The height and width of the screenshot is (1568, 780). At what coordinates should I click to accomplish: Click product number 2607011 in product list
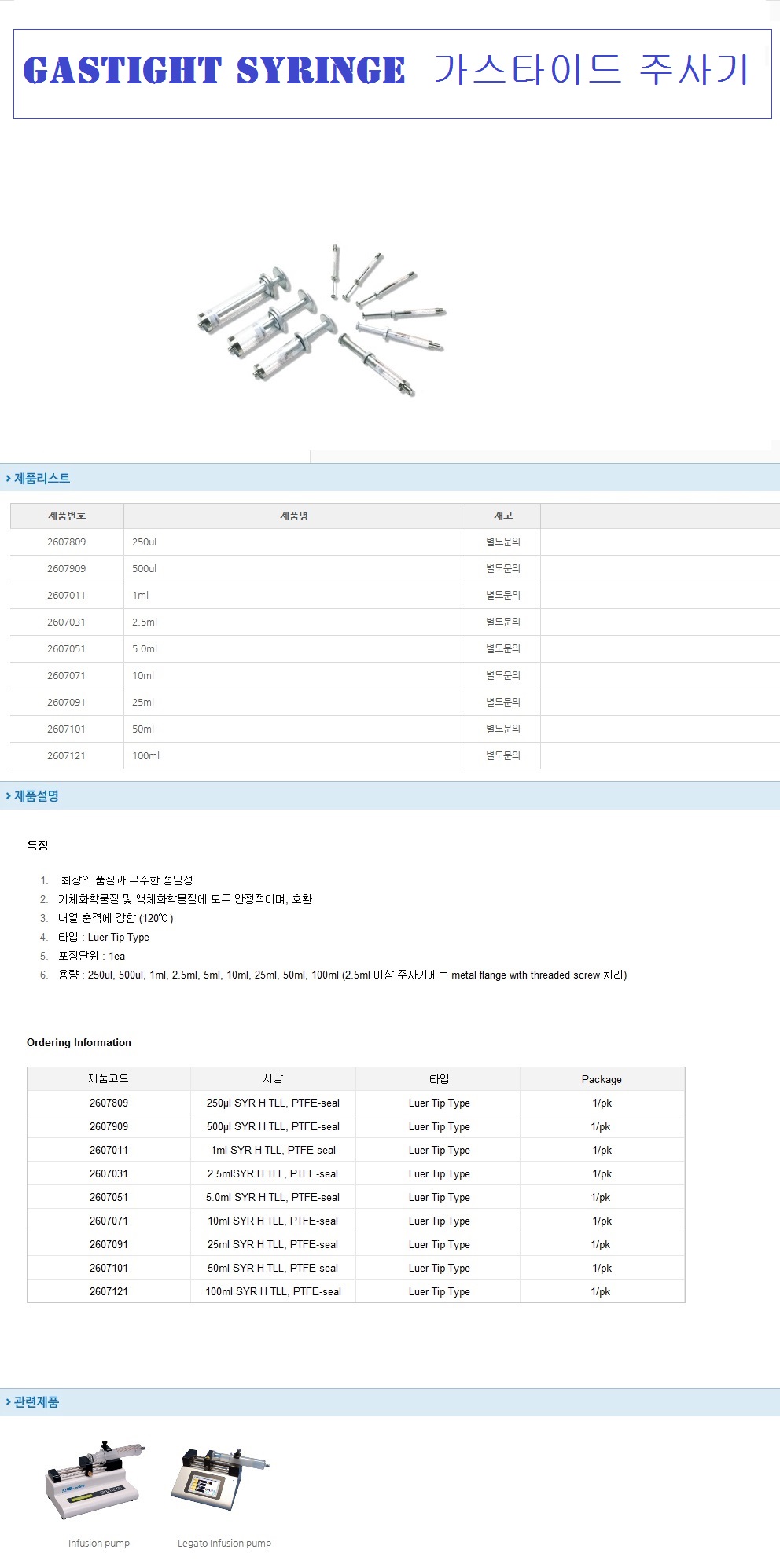[x=66, y=595]
